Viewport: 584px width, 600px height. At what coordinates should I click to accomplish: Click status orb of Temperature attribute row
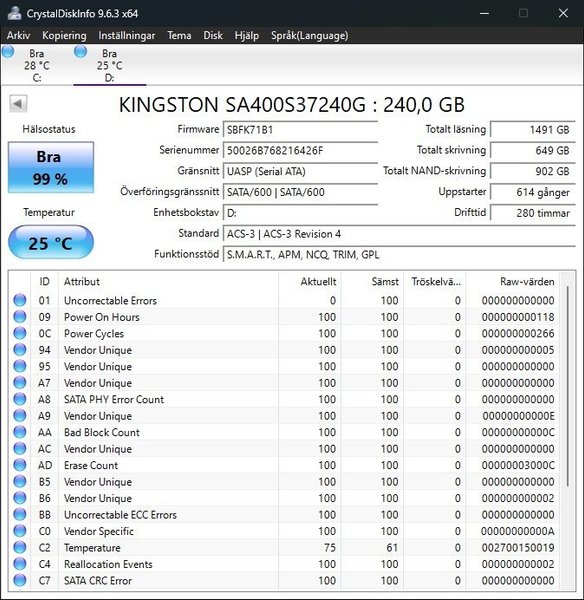(x=20, y=548)
